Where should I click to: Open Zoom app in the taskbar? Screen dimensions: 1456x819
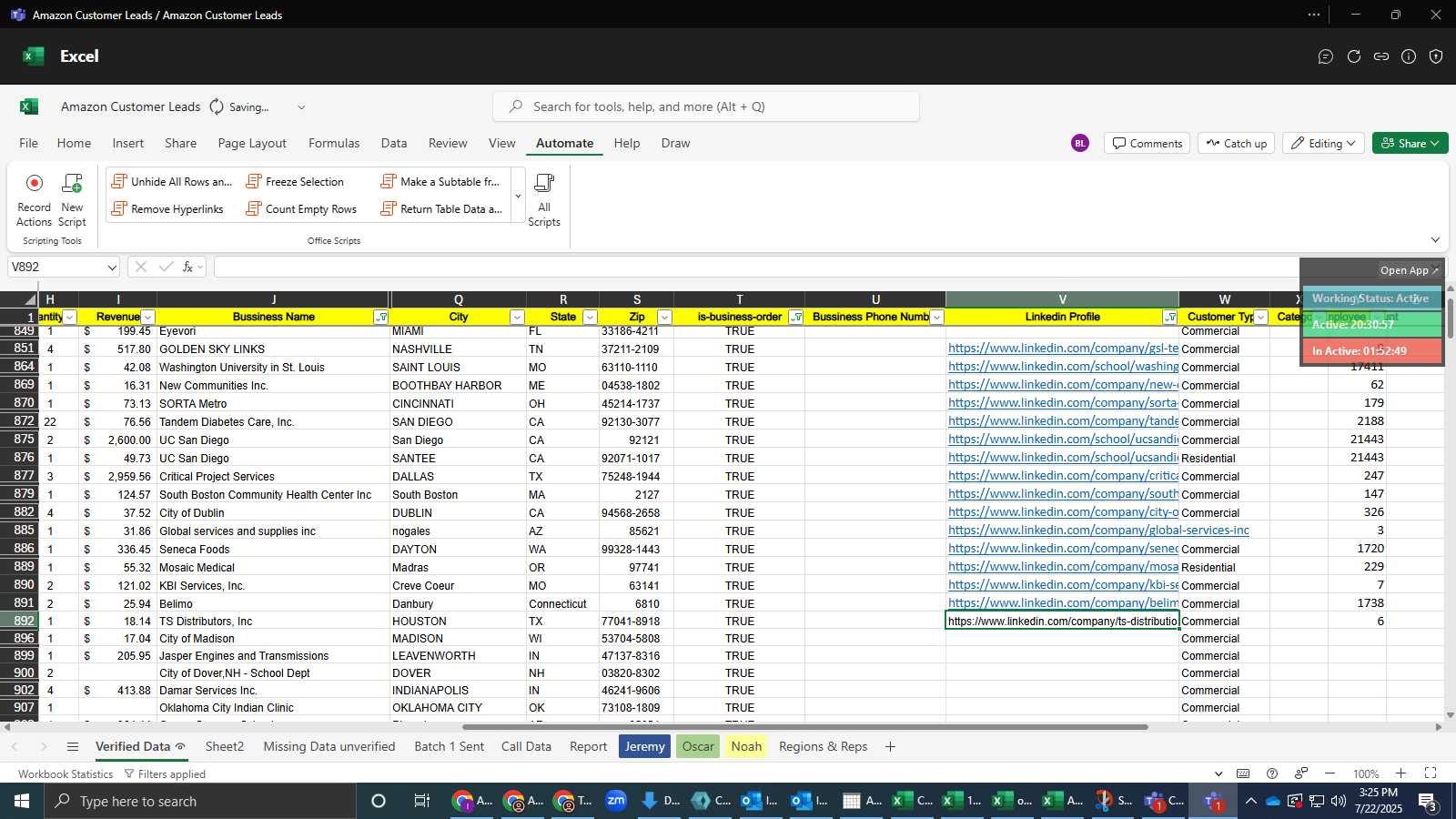pyautogui.click(x=616, y=801)
